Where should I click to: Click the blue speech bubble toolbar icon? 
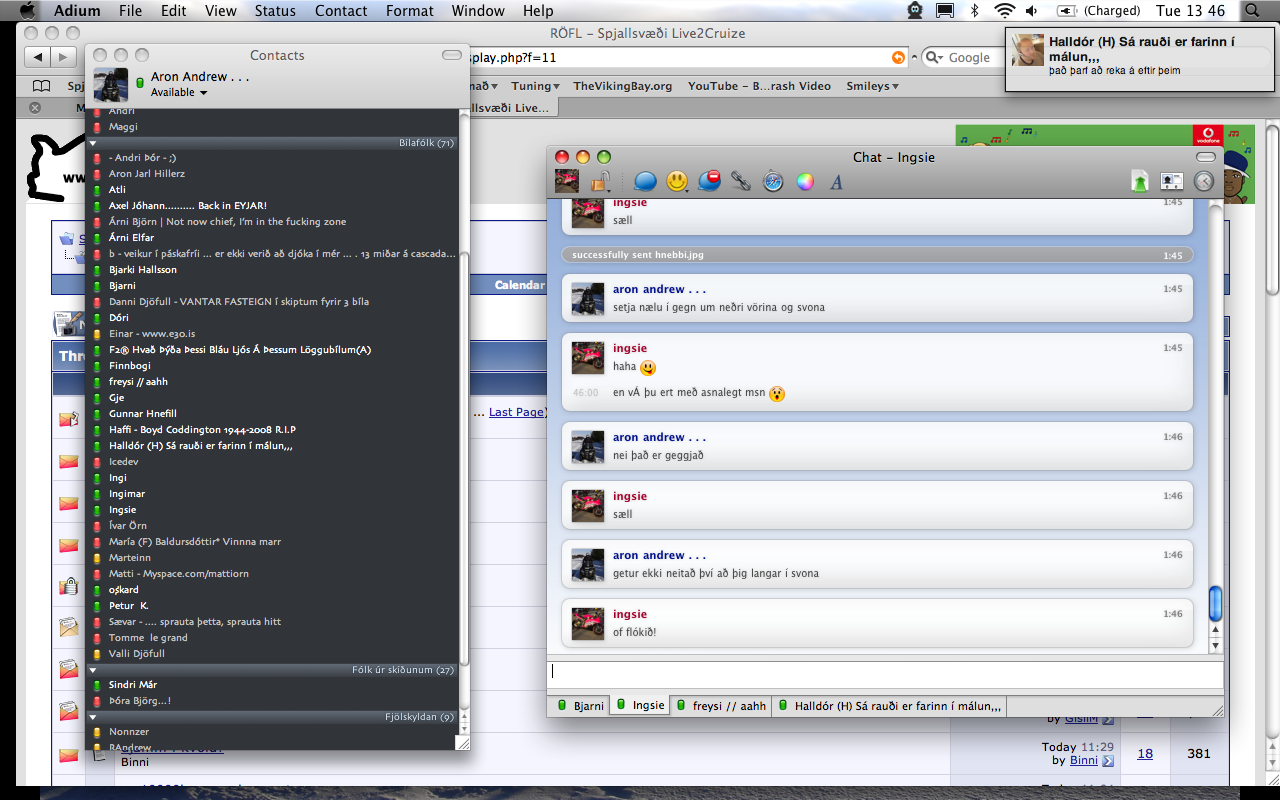coord(645,181)
